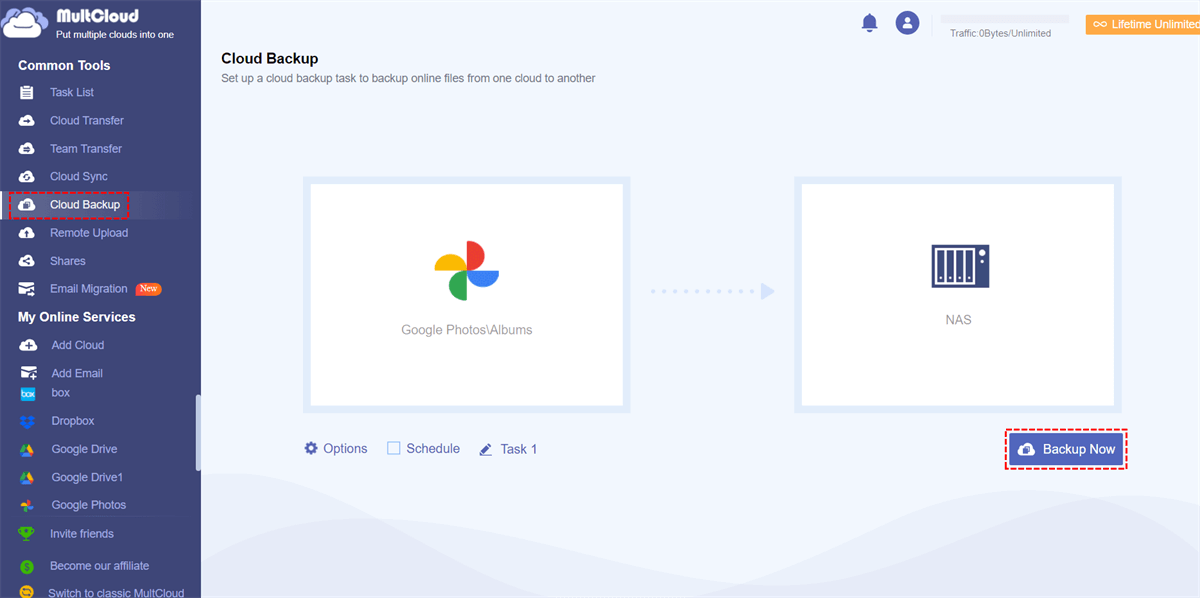Viewport: 1200px width, 598px height.
Task: Click the Remote Upload cloud icon
Action: pyautogui.click(x=27, y=232)
